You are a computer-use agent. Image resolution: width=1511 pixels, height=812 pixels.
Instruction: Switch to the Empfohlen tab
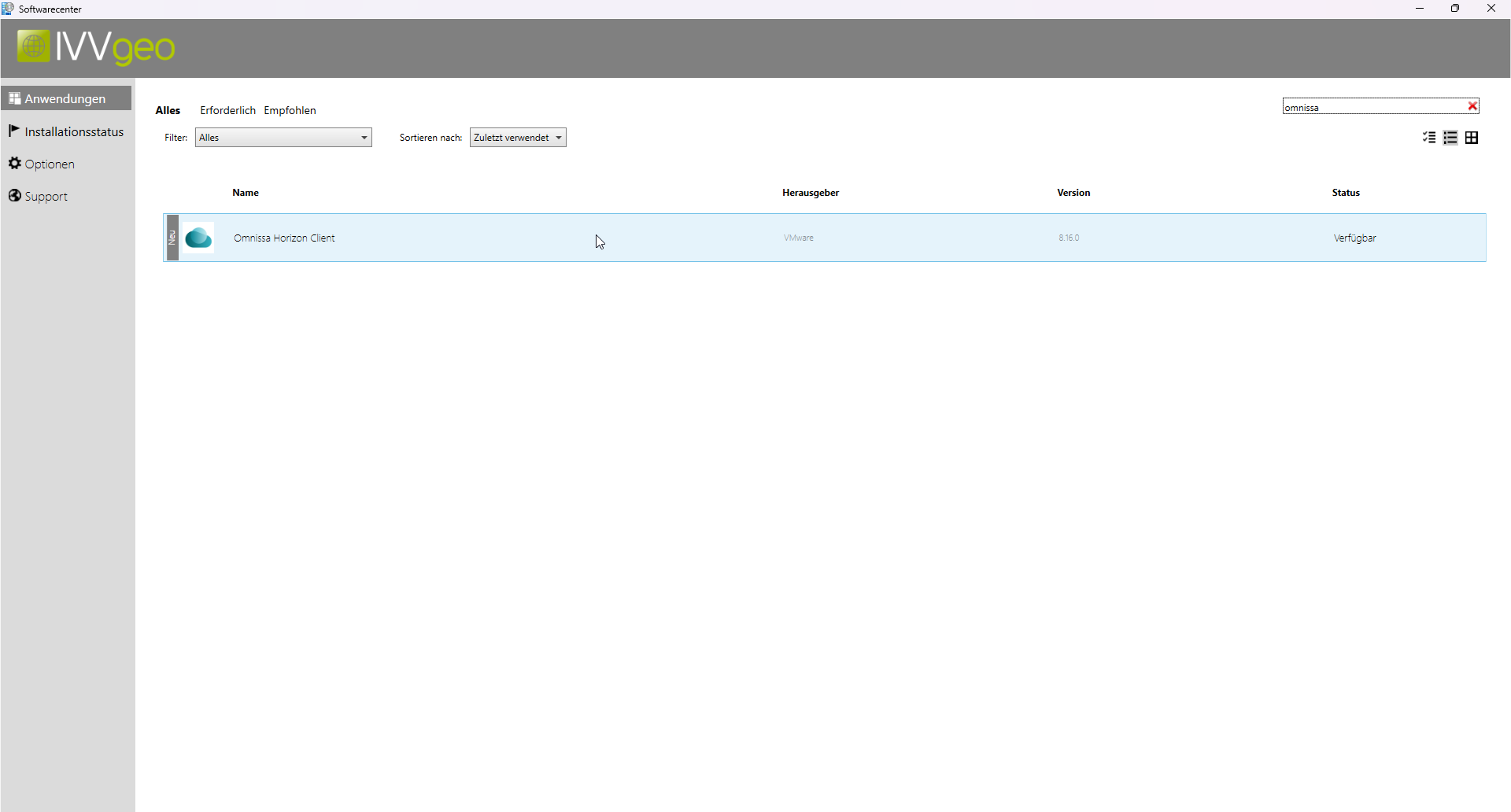click(290, 110)
